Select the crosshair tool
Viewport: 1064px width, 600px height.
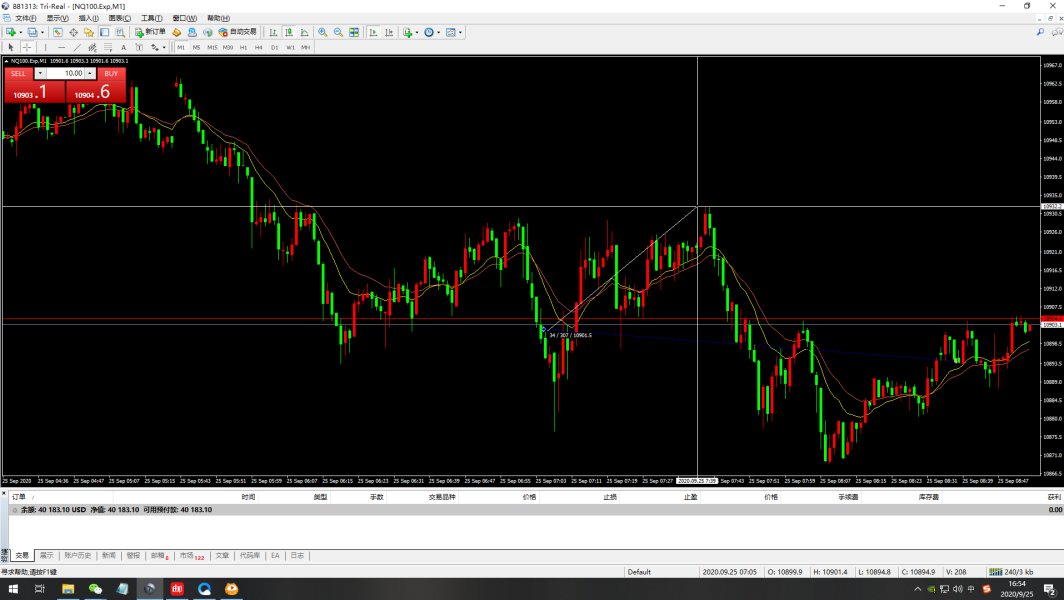coord(26,48)
